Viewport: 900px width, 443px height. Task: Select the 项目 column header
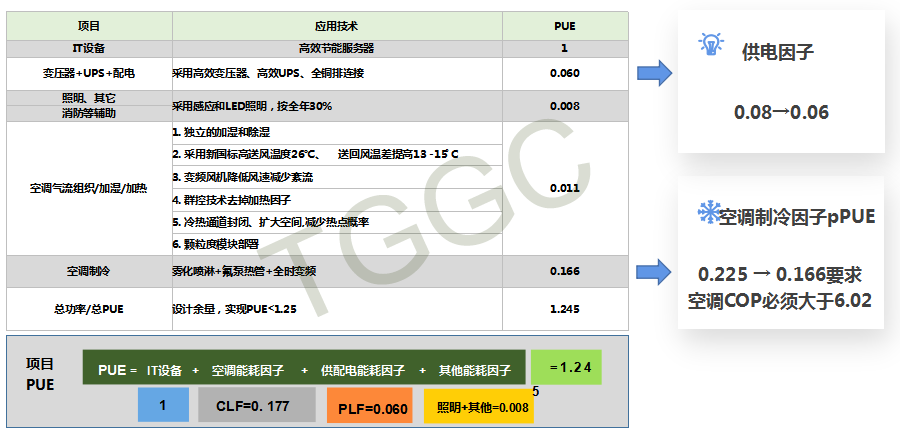tap(89, 26)
